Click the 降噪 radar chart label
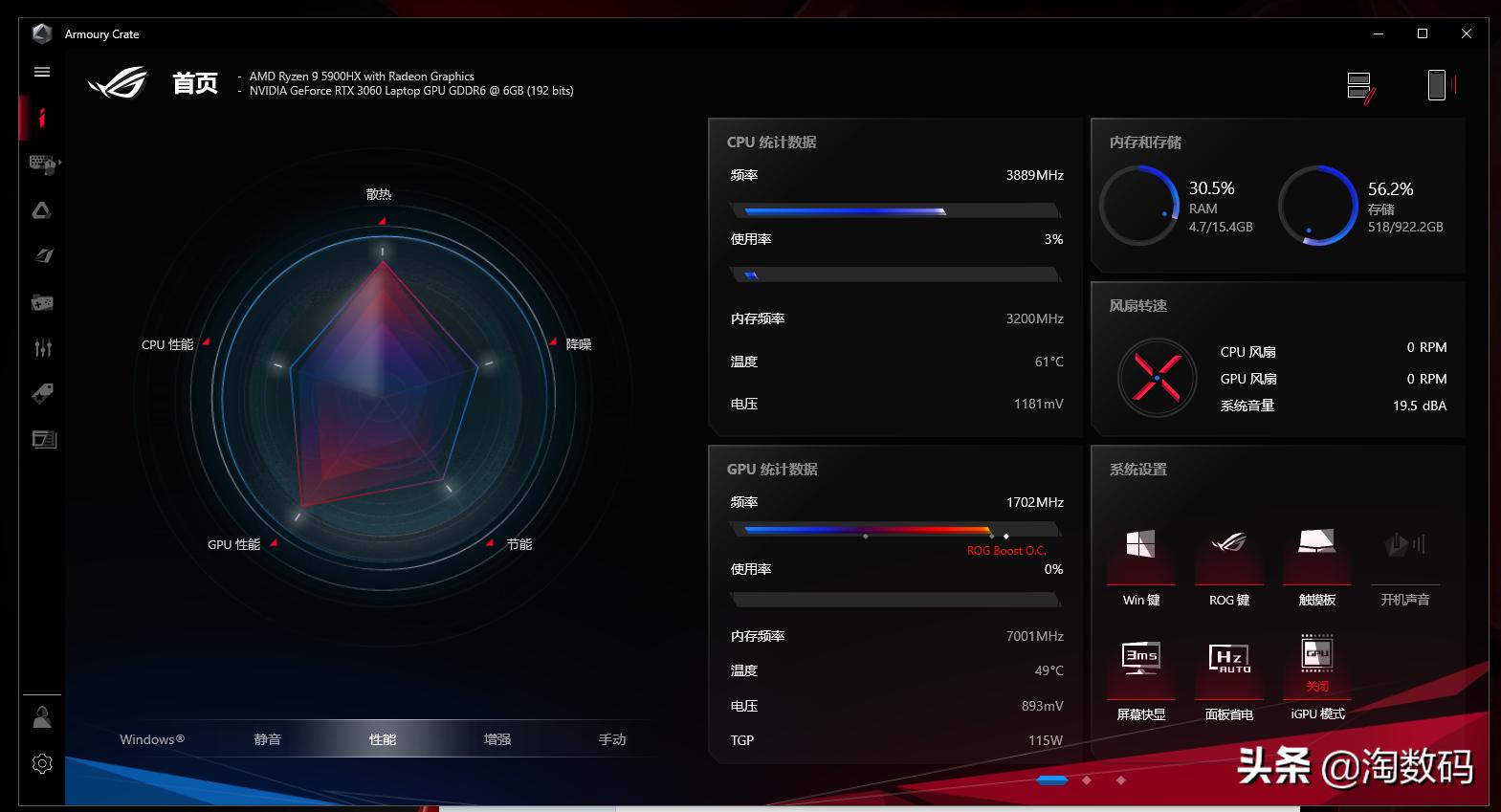 [579, 344]
